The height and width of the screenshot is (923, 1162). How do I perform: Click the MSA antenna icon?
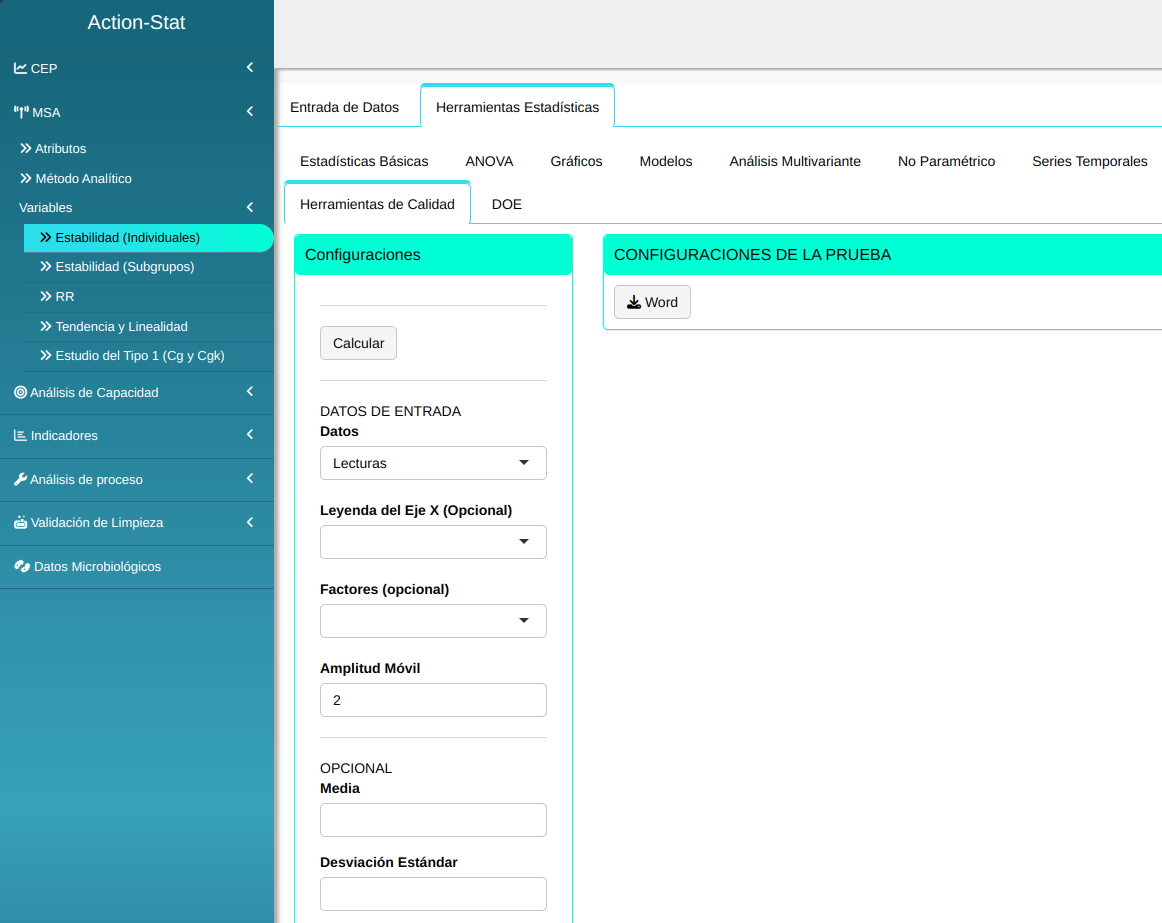(x=21, y=113)
